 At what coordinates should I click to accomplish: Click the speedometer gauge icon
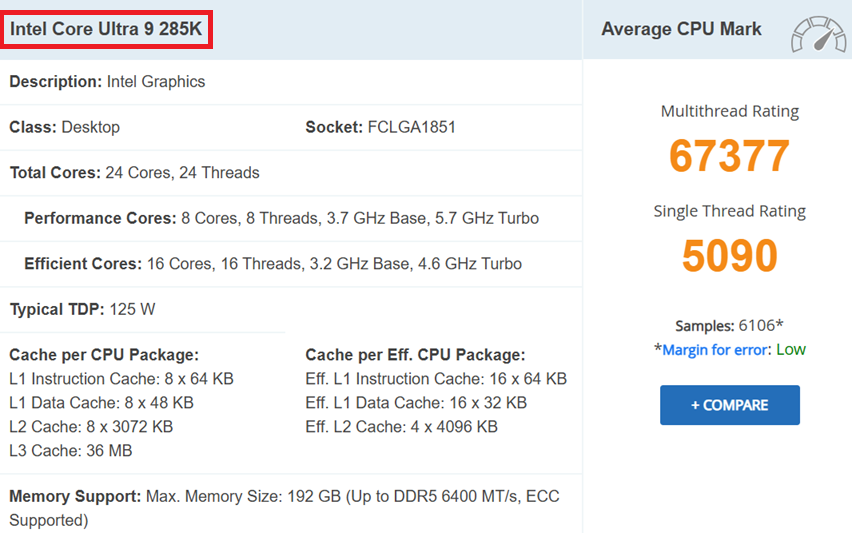[818, 34]
